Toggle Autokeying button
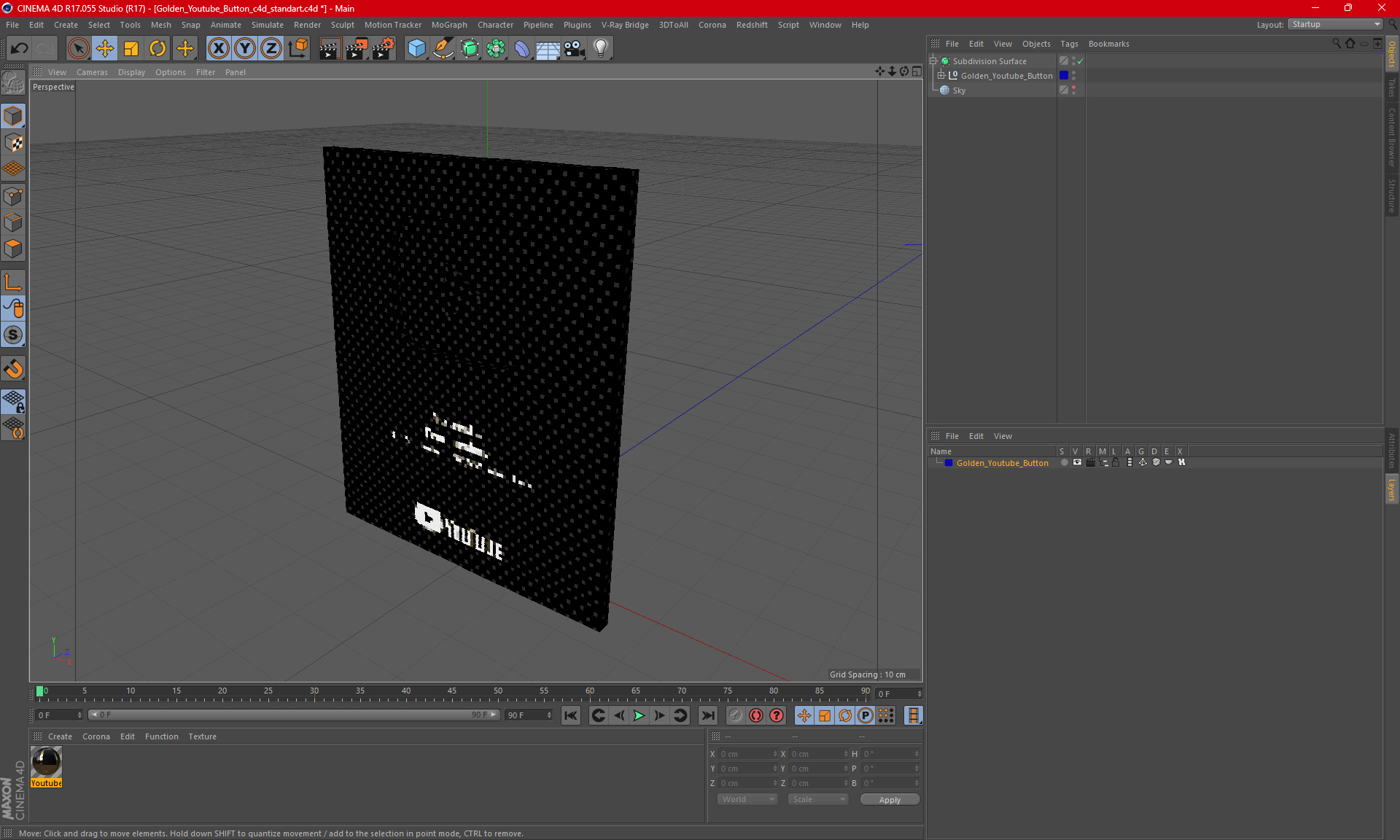The image size is (1400, 840). 756,715
